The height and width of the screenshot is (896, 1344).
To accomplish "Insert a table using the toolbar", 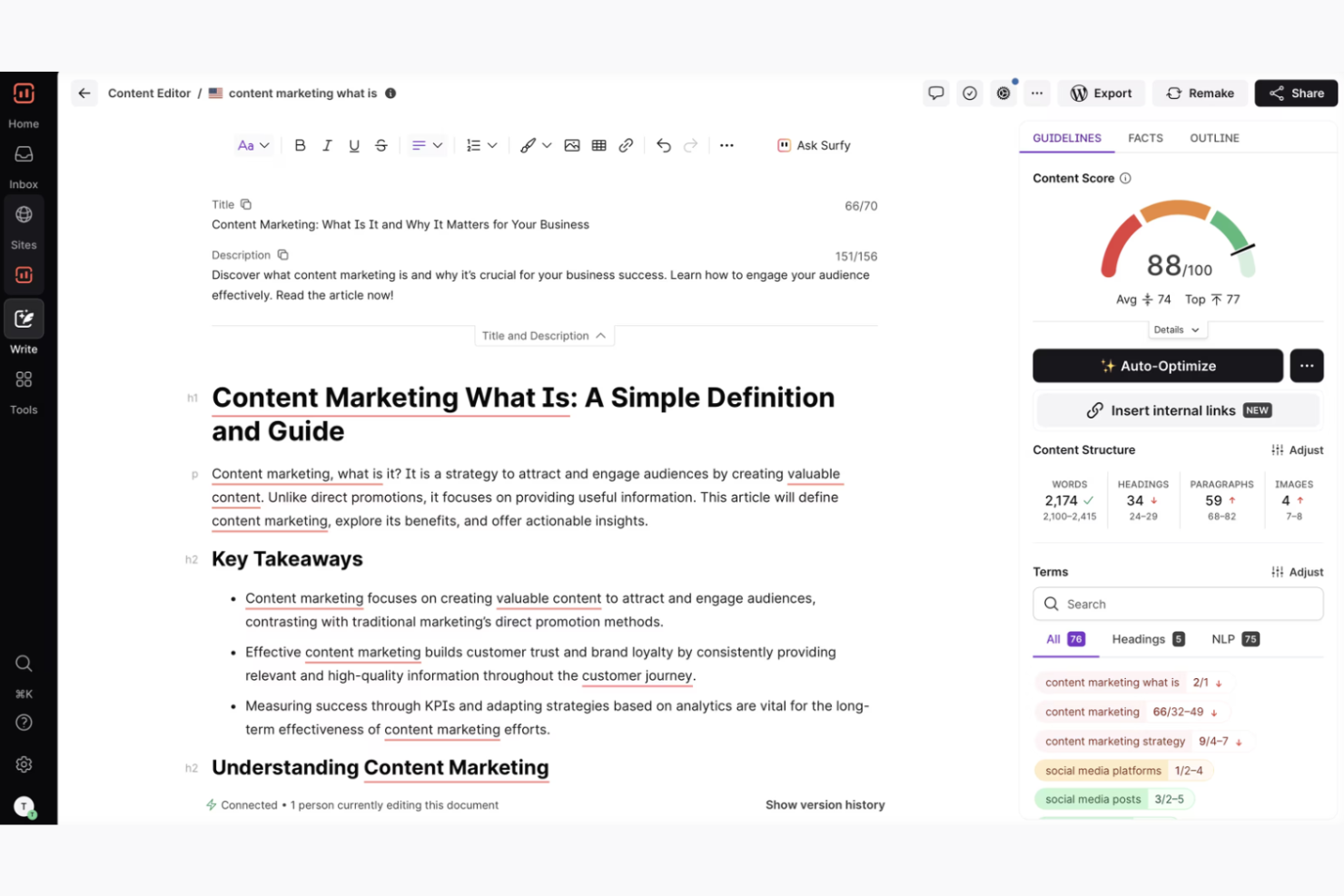I will [x=598, y=144].
